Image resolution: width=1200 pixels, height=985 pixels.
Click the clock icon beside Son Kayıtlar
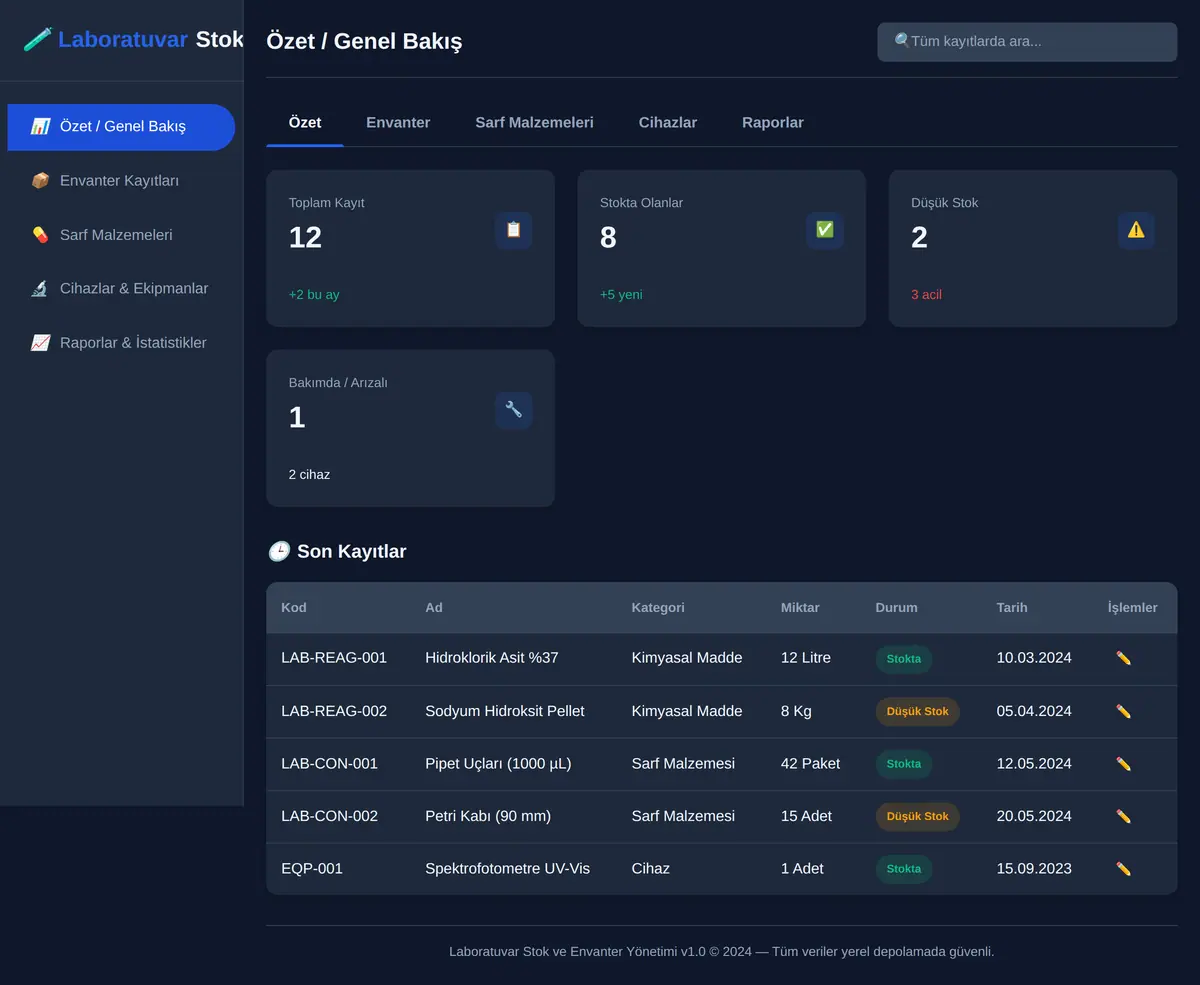(279, 551)
